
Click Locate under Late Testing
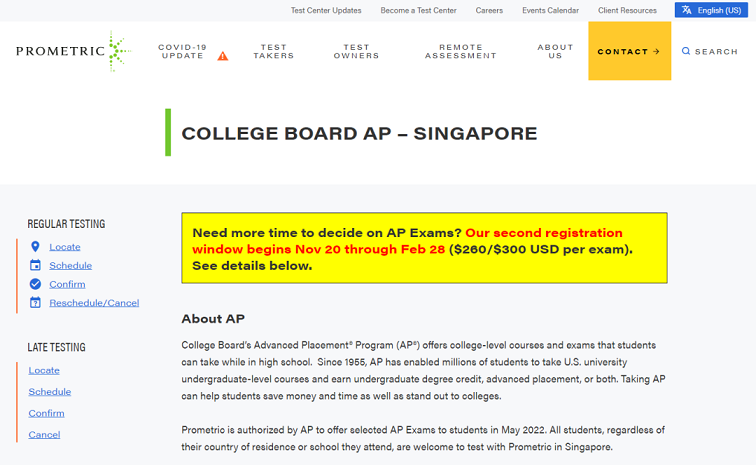pos(44,370)
